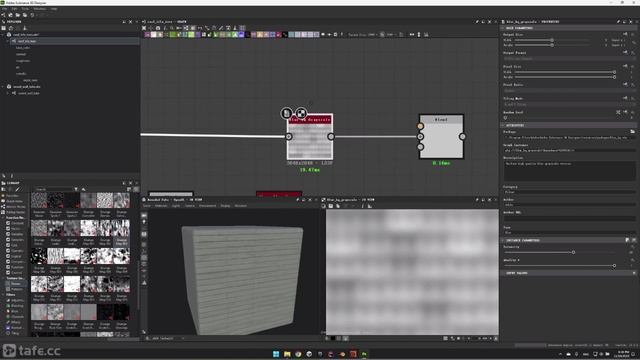
Task: Click the Blend node opacity input connector
Action: (x=420, y=147)
